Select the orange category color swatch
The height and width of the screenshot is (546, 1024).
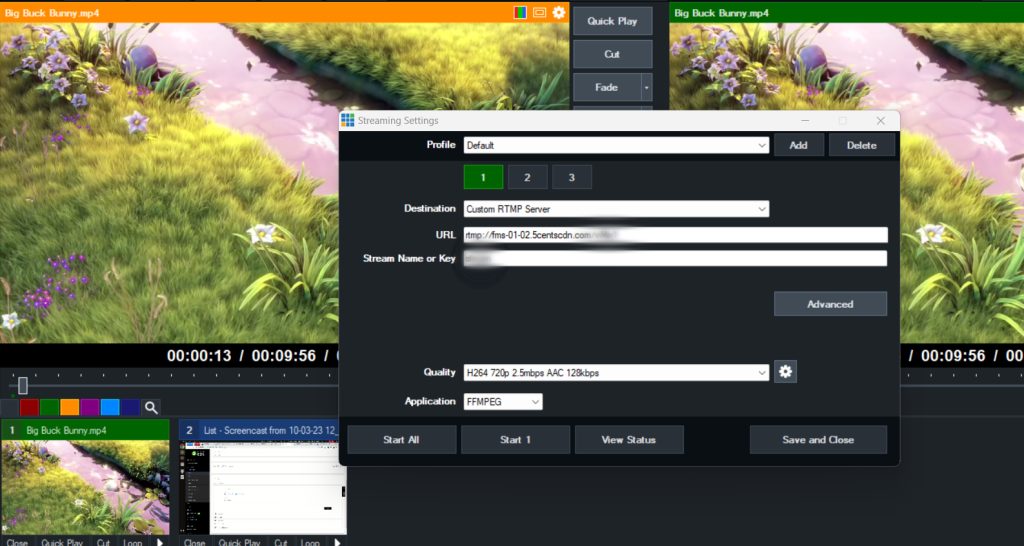coord(69,408)
